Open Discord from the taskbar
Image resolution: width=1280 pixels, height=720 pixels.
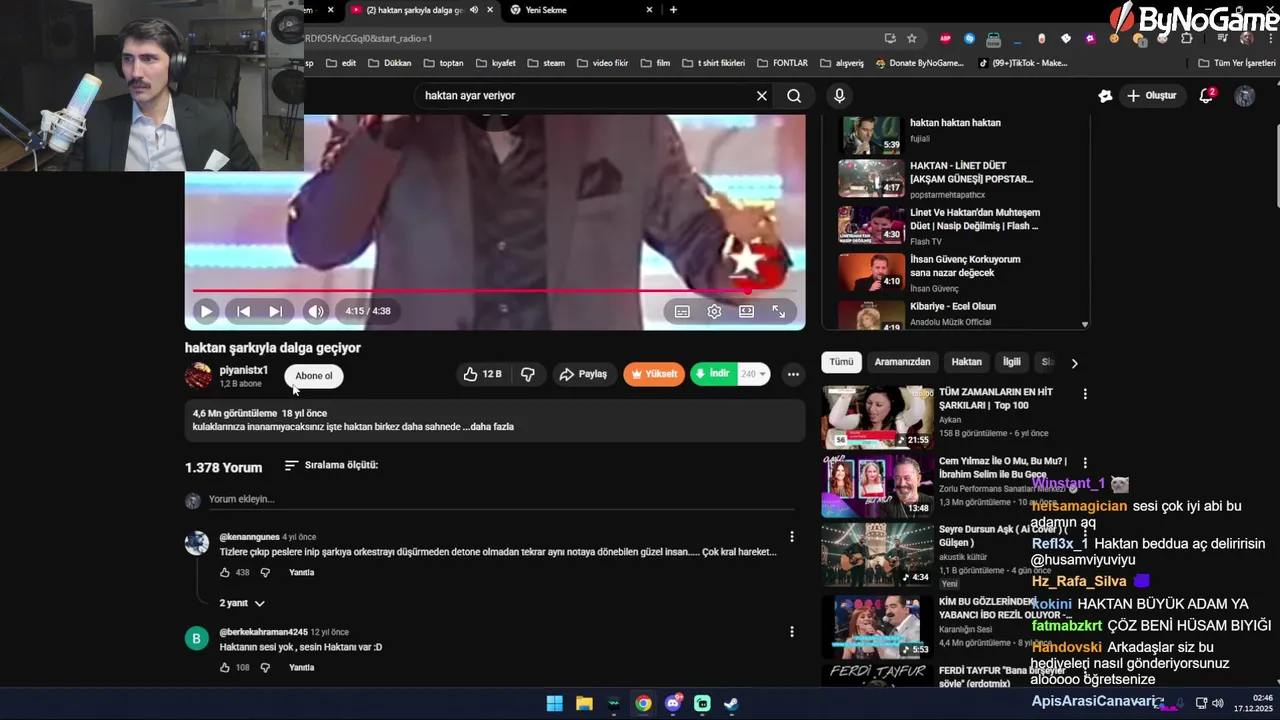(x=673, y=703)
